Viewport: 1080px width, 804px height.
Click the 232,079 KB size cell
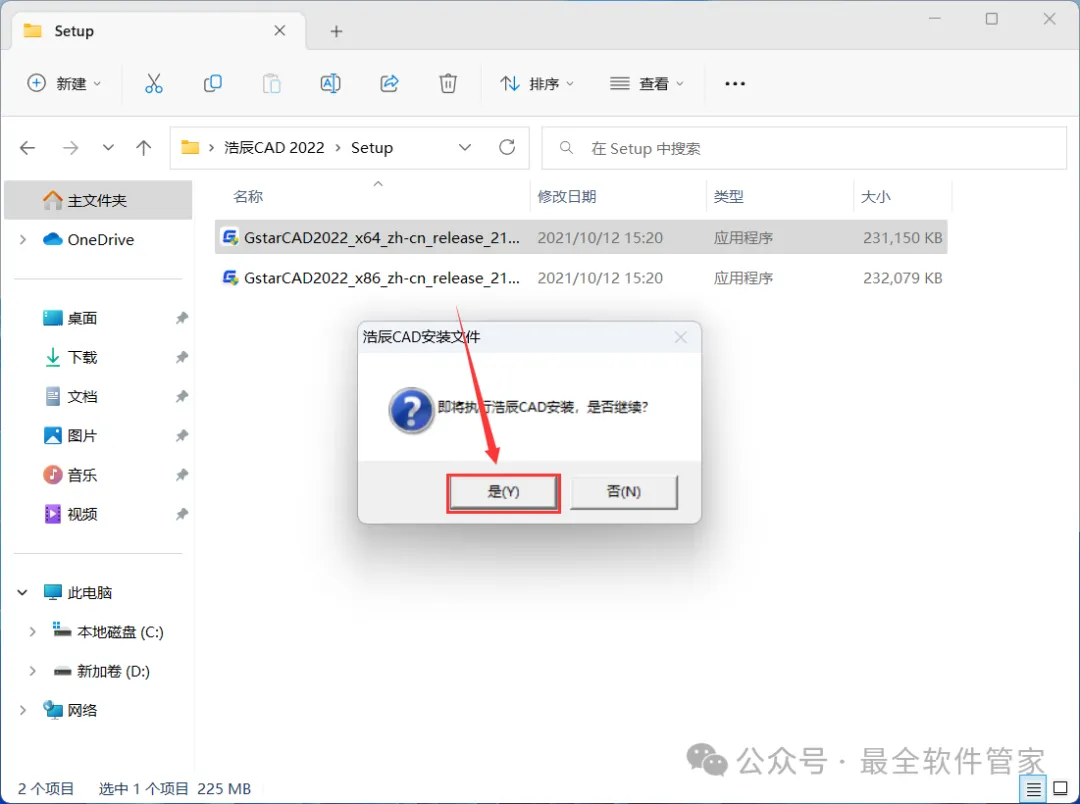point(902,278)
